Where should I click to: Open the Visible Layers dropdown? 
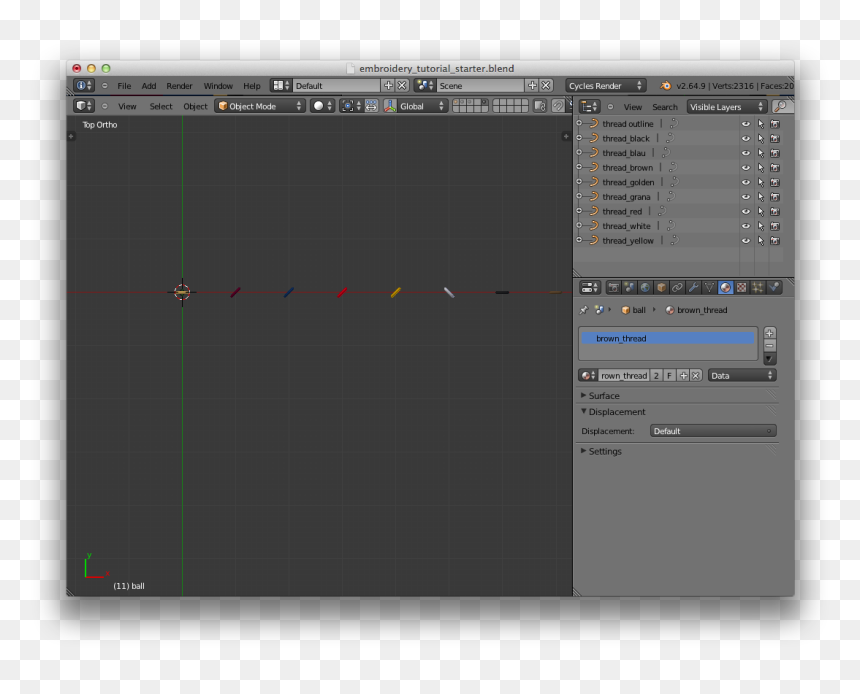(x=726, y=106)
